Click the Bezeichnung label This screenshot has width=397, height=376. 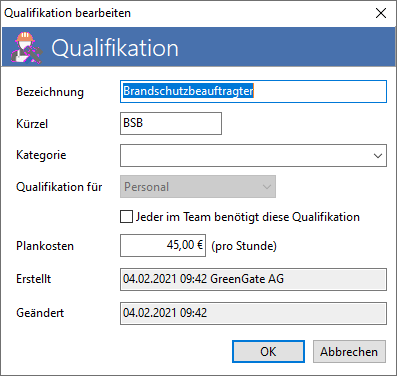tap(50, 92)
